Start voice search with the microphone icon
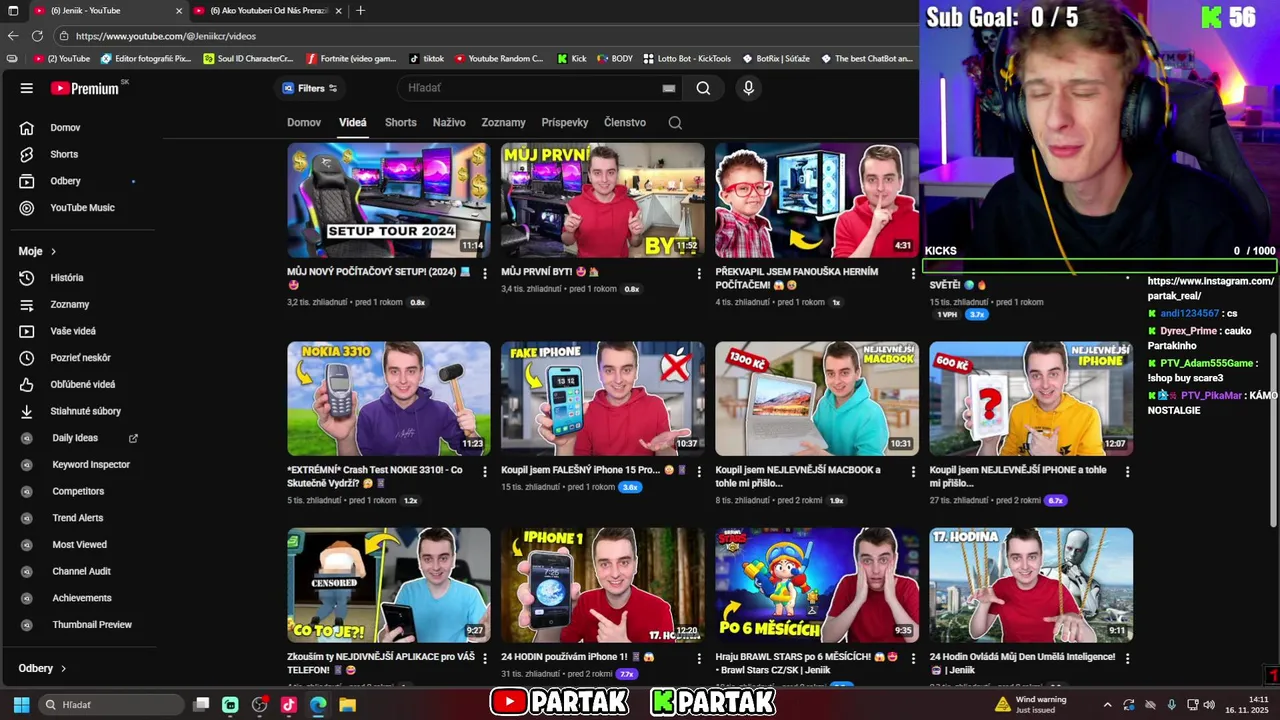The width and height of the screenshot is (1280, 720). [748, 88]
